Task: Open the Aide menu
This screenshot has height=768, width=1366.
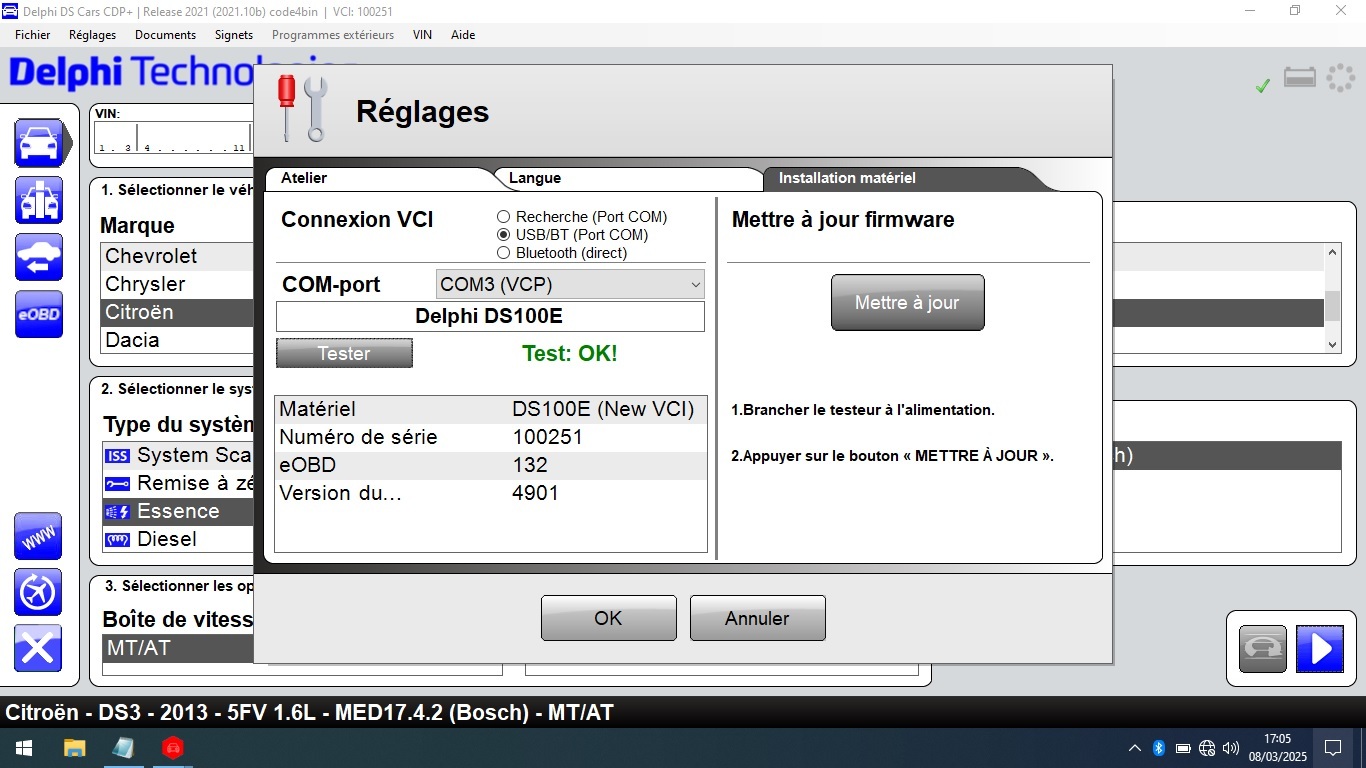Action: tap(463, 34)
